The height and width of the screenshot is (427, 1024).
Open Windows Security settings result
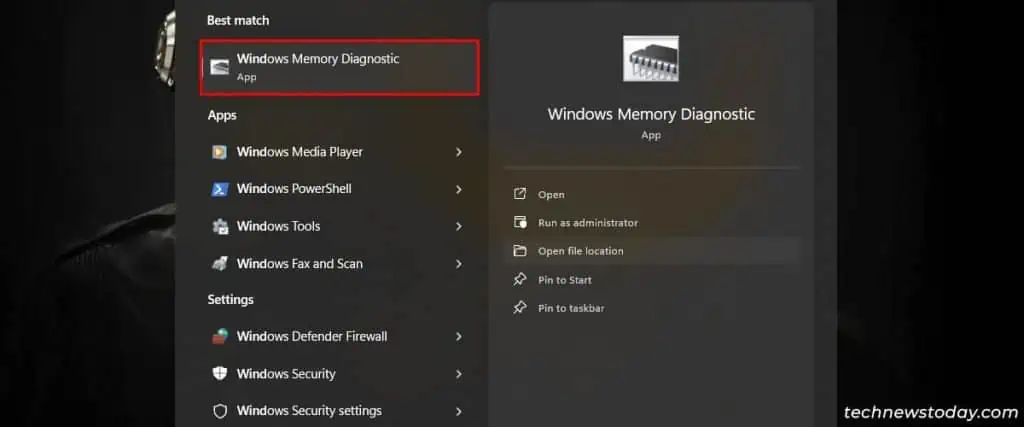pyautogui.click(x=340, y=411)
